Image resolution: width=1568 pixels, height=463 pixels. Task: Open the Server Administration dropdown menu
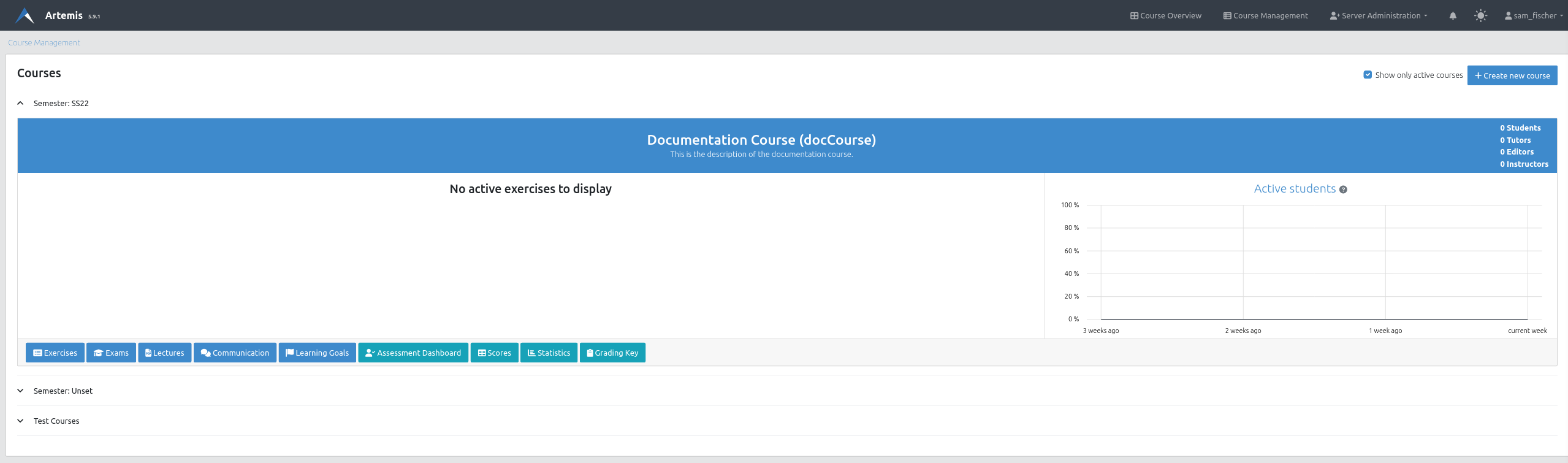(x=1379, y=16)
